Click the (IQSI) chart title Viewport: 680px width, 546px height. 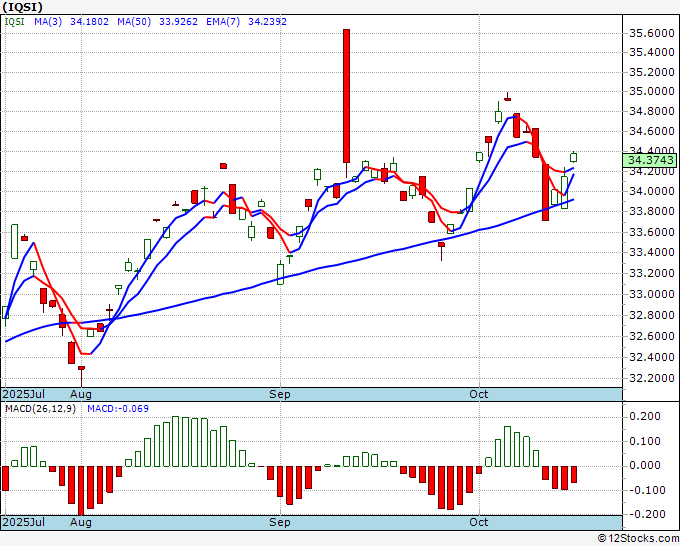22,7
